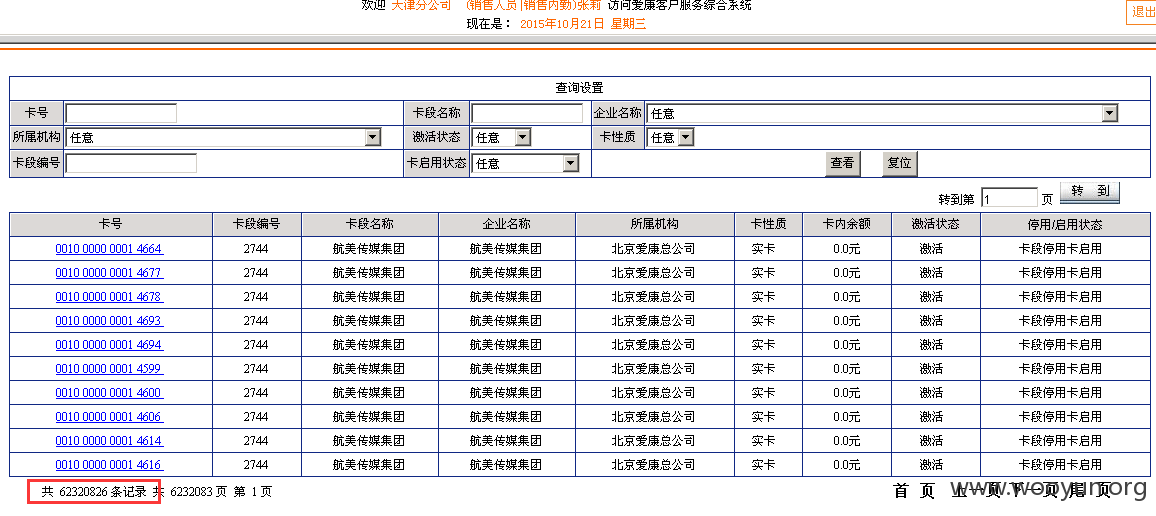Image resolution: width=1156 pixels, height=516 pixels.
Task: Open card link 0010 0000 0001 4616
Action: (109, 464)
